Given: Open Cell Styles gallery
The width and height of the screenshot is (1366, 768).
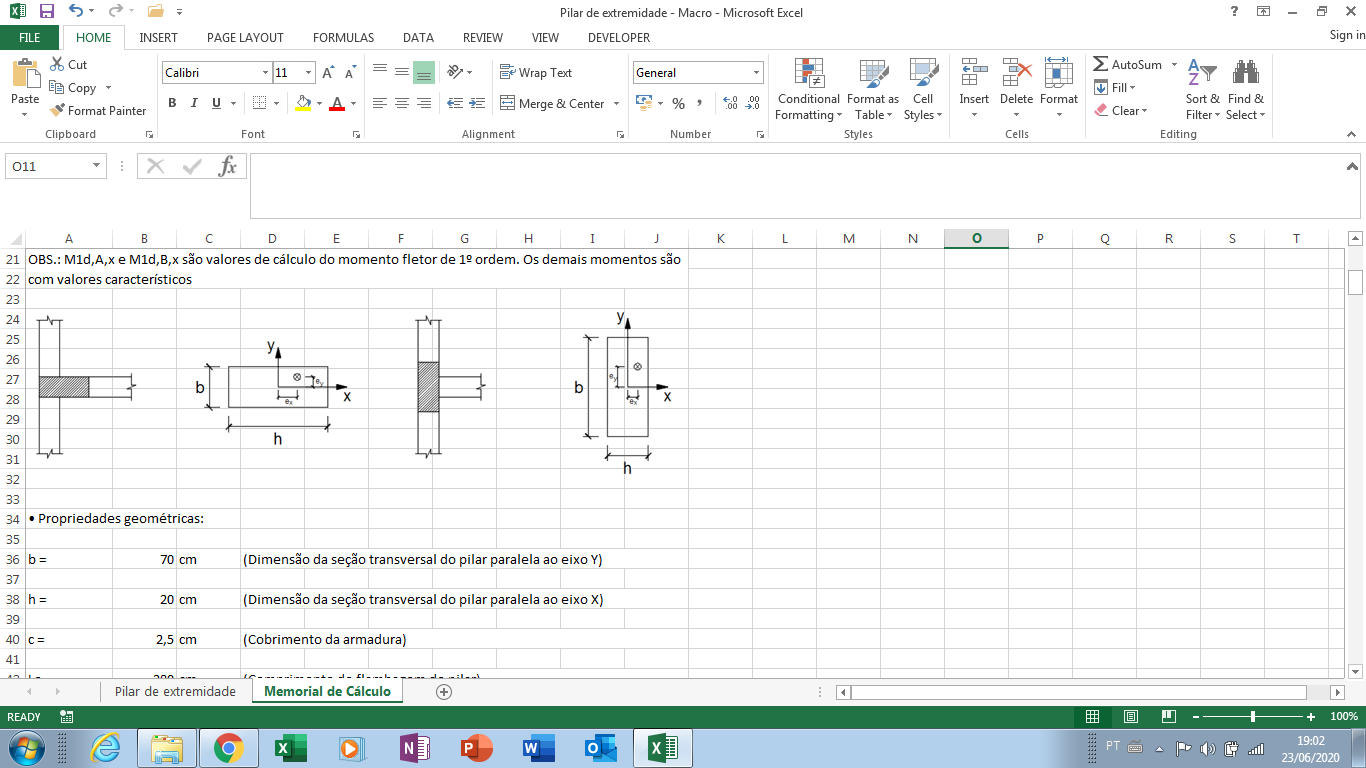Looking at the screenshot, I should coord(923,89).
